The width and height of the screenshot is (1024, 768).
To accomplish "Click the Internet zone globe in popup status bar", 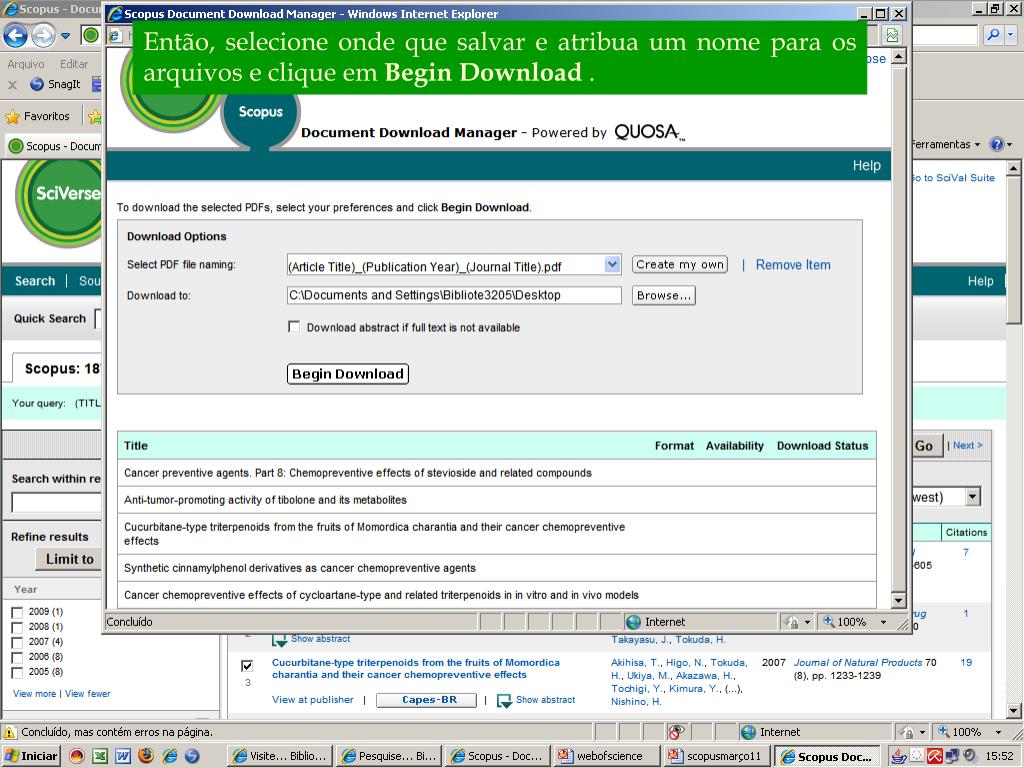I will [x=633, y=622].
